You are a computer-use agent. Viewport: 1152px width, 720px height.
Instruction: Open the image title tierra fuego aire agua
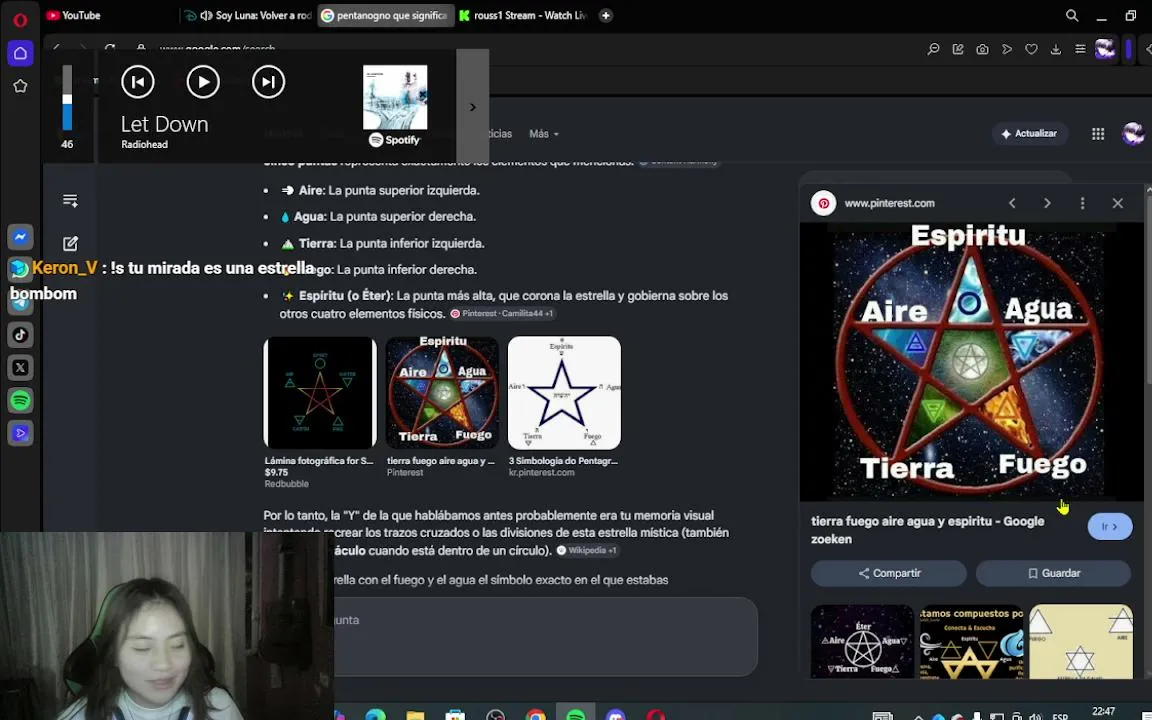[x=927, y=530]
